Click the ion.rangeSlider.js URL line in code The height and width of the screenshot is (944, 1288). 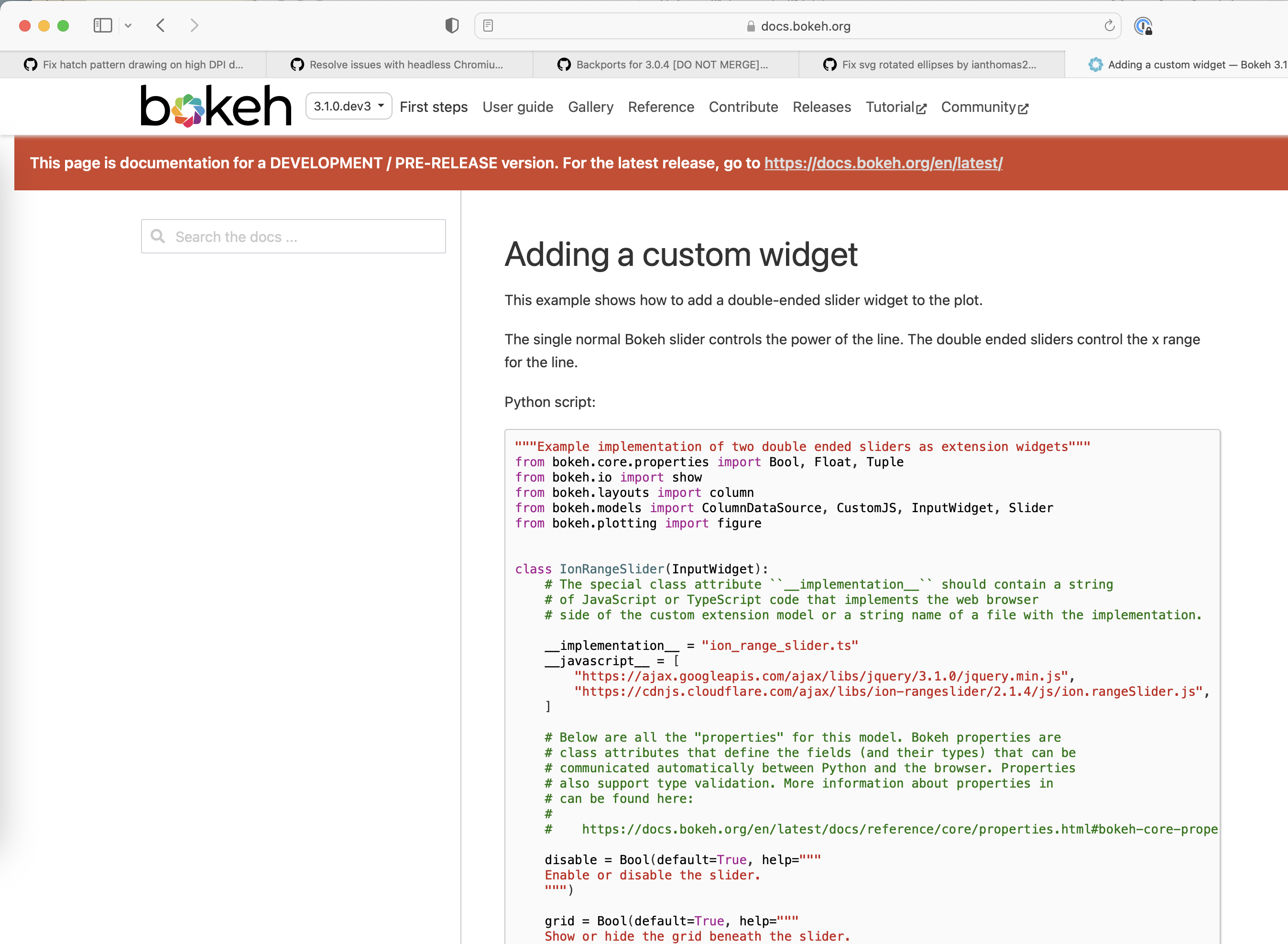click(892, 692)
